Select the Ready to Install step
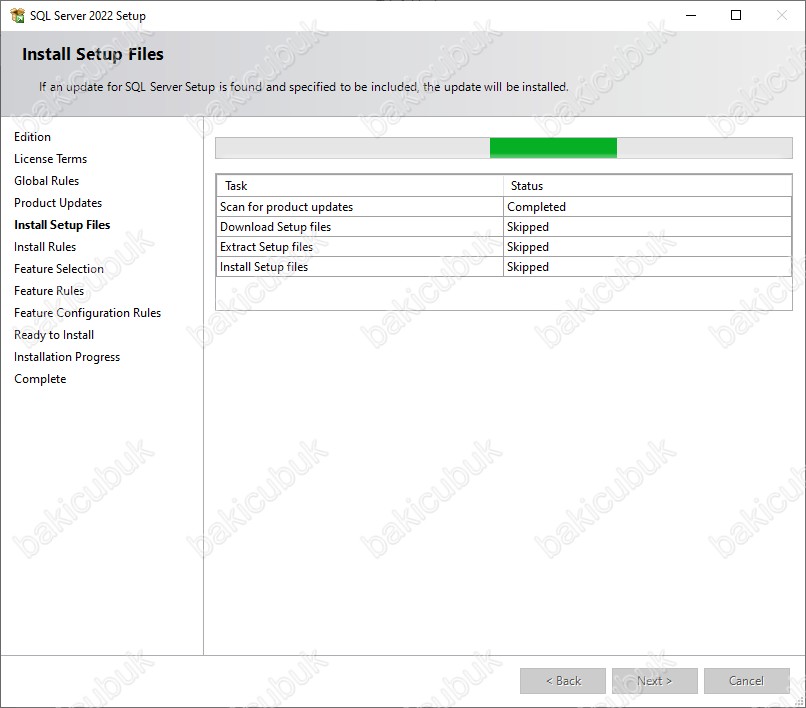Screen dimensions: 806x708 (54, 335)
